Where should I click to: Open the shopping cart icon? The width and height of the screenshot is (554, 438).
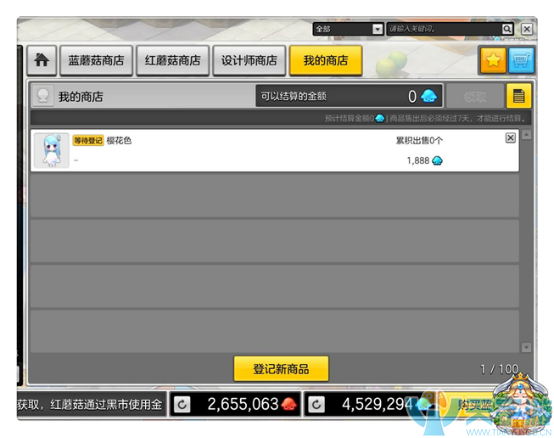click(521, 60)
